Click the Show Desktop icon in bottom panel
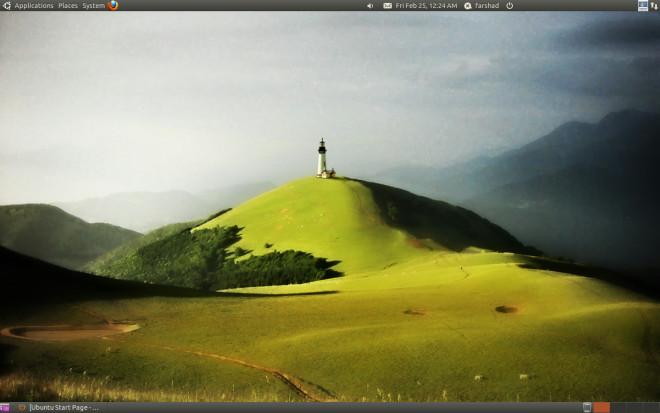Image resolution: width=660 pixels, height=413 pixels. pos(4,408)
